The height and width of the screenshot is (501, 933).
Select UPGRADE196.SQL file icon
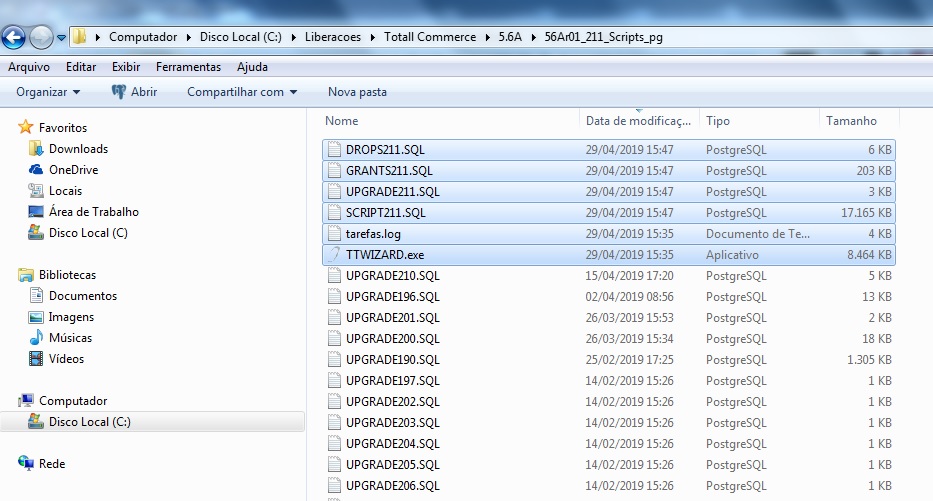point(334,296)
